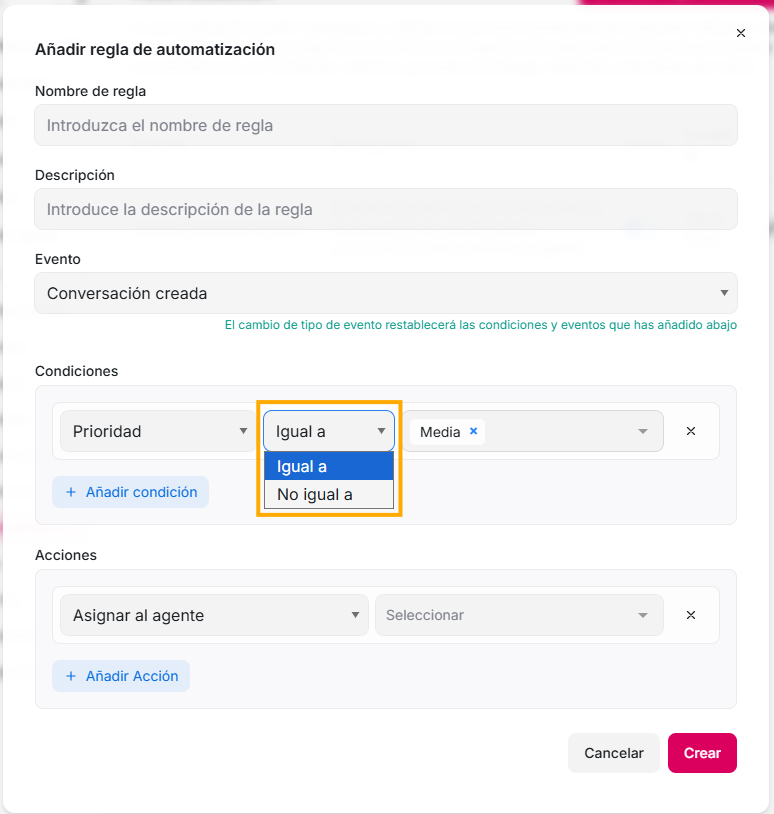The width and height of the screenshot is (774, 814).
Task: Click the Añadir Acción button
Action: click(x=121, y=676)
